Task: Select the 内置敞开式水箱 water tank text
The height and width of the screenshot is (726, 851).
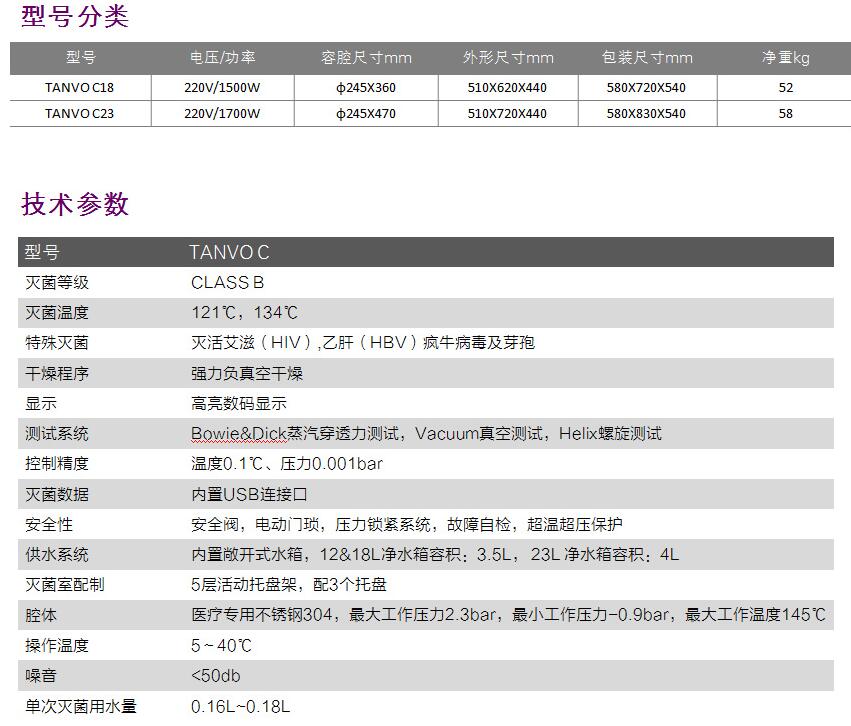Action: click(435, 555)
